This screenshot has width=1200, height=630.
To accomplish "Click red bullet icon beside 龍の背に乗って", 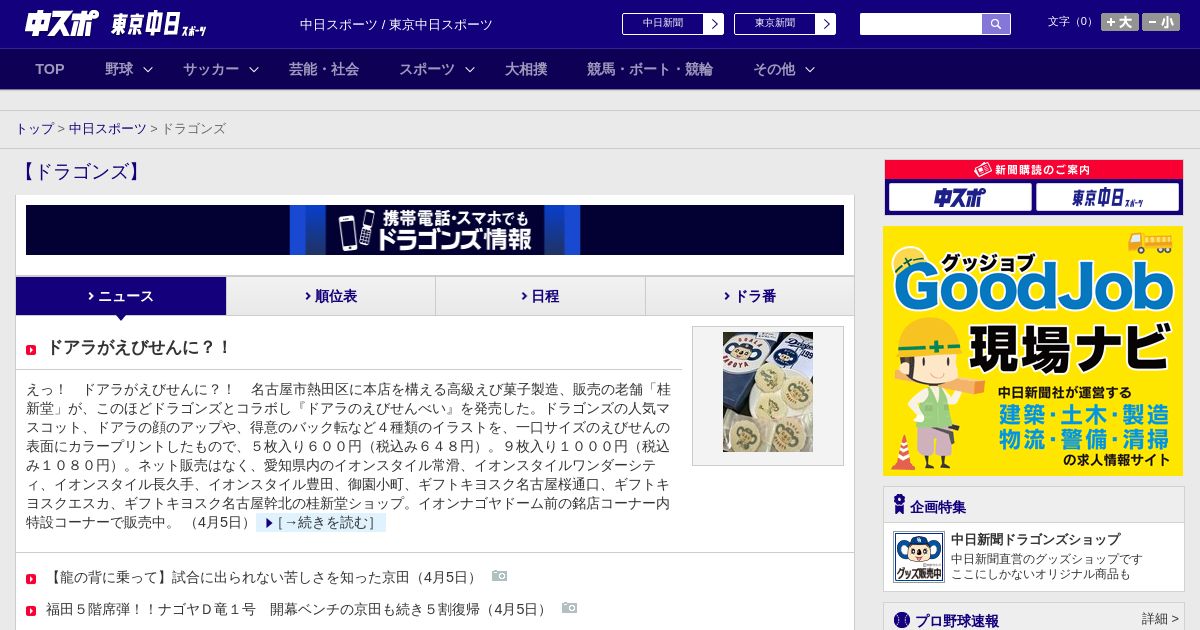I will pos(31,579).
